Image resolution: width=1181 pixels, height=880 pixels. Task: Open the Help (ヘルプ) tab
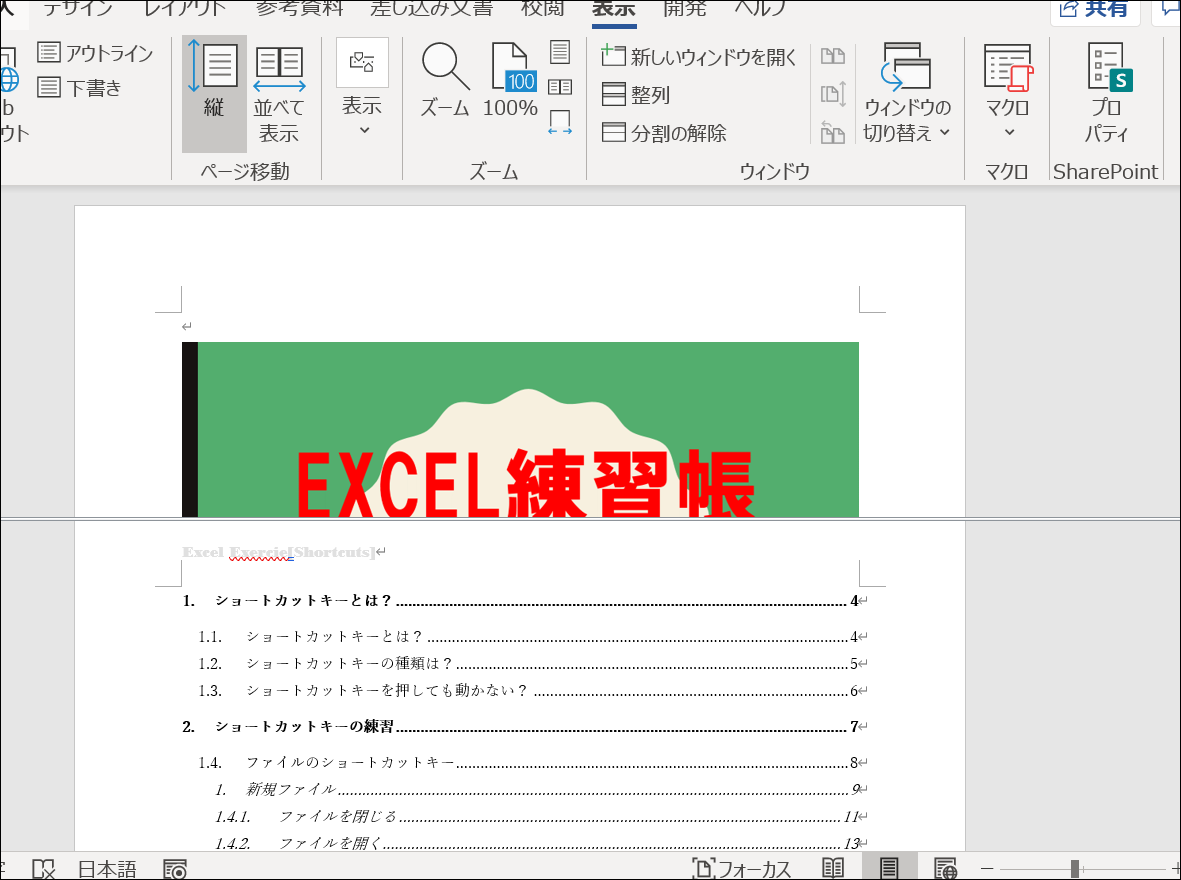point(760,8)
